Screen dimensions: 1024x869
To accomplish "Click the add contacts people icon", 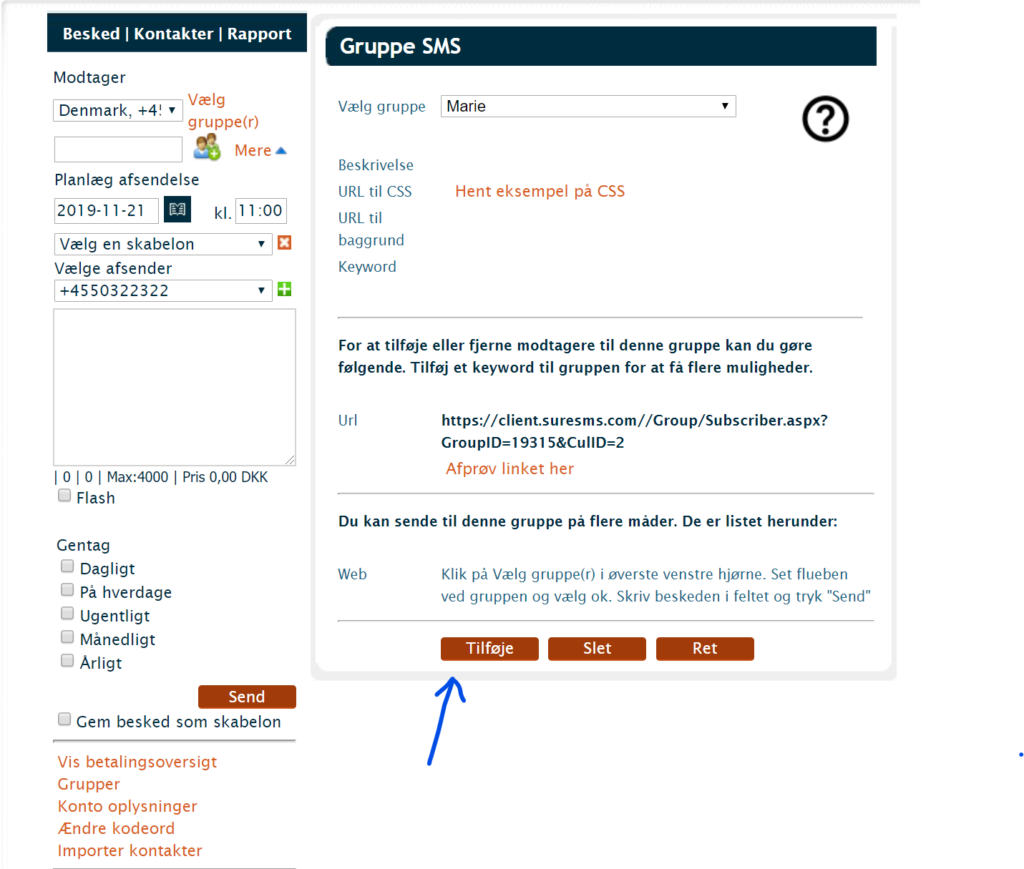I will [x=207, y=148].
